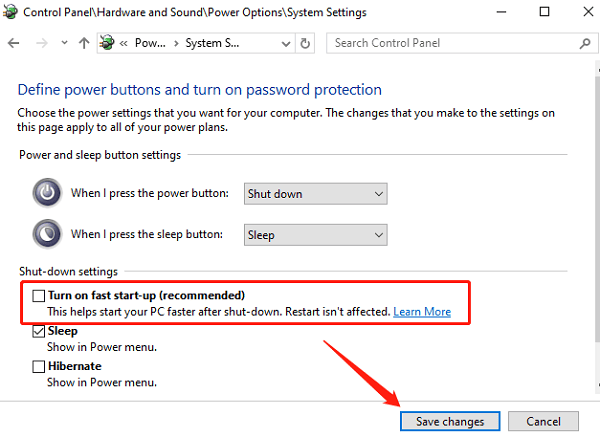Open the Learn More link
Viewport: 600px width, 437px height.
click(x=422, y=312)
